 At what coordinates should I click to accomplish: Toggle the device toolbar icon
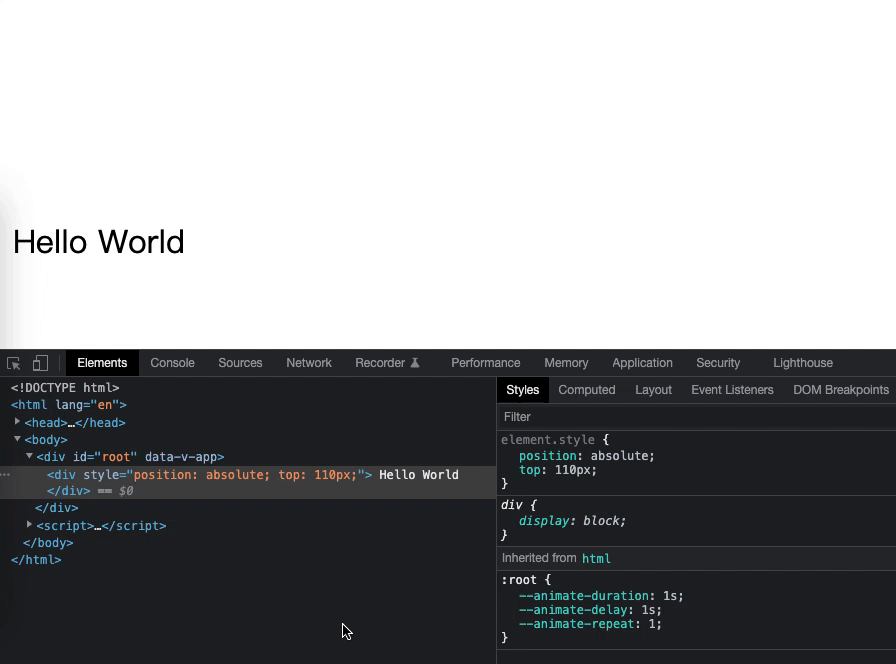click(39, 362)
